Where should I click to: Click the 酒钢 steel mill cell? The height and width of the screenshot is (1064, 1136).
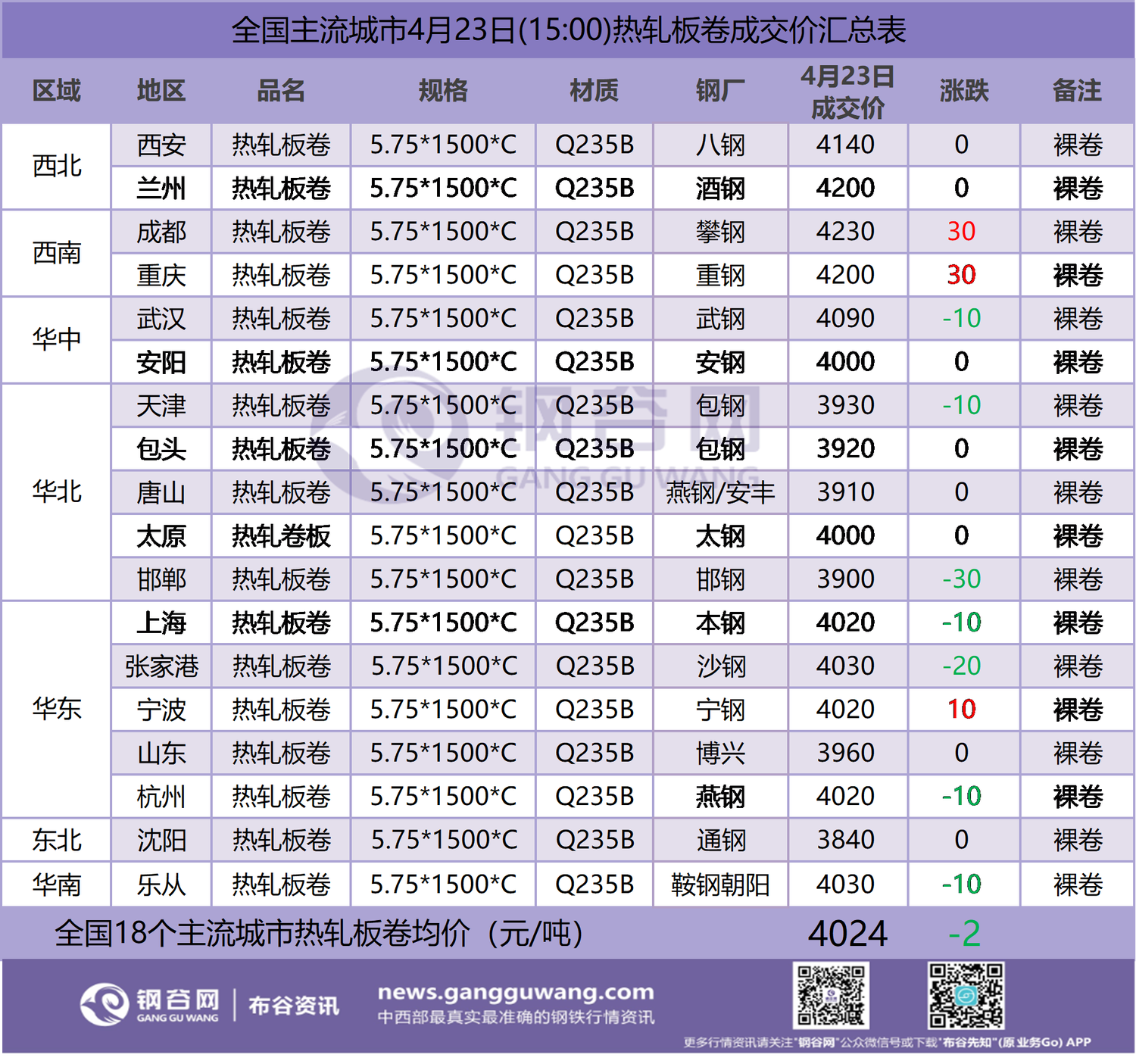(x=720, y=189)
